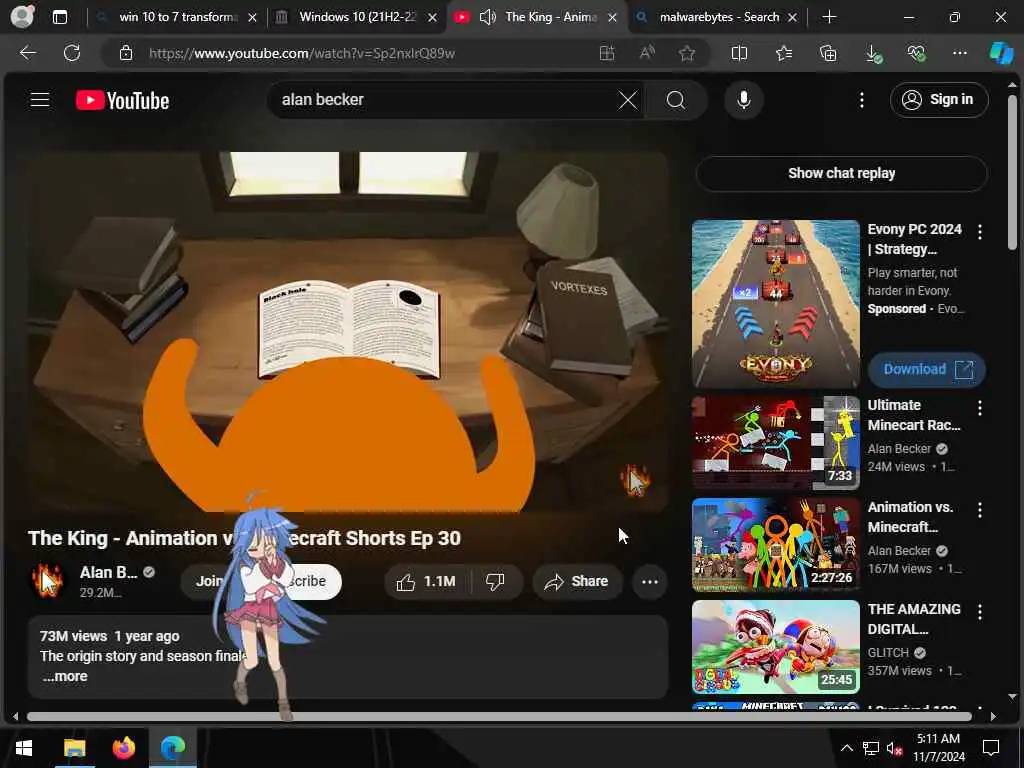Open the YouTube hamburger guide menu

(x=40, y=100)
